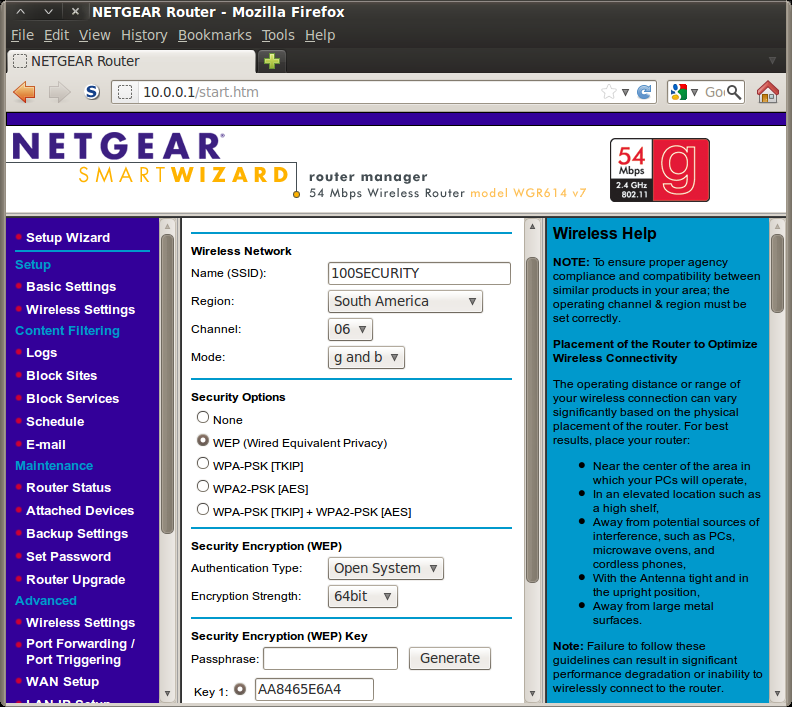The image size is (792, 707).
Task: Open Port Forwarding / Port Triggering page
Action: click(x=80, y=652)
